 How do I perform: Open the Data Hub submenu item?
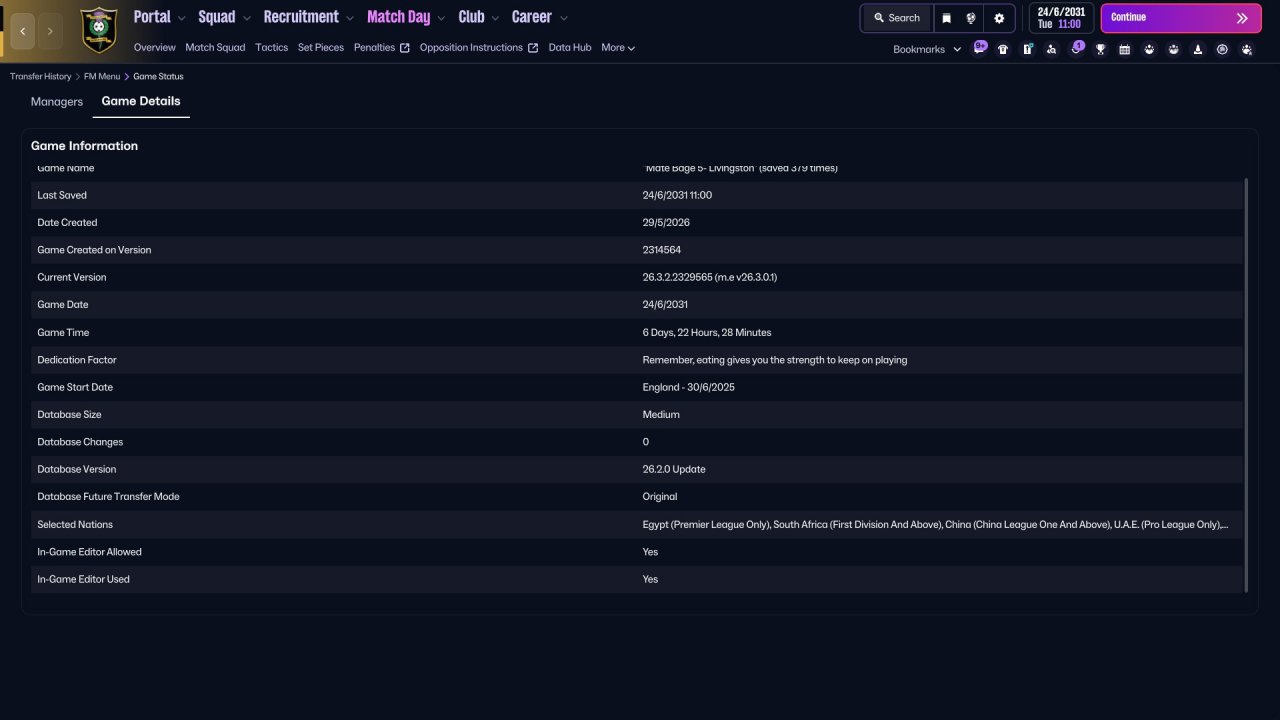click(x=570, y=48)
